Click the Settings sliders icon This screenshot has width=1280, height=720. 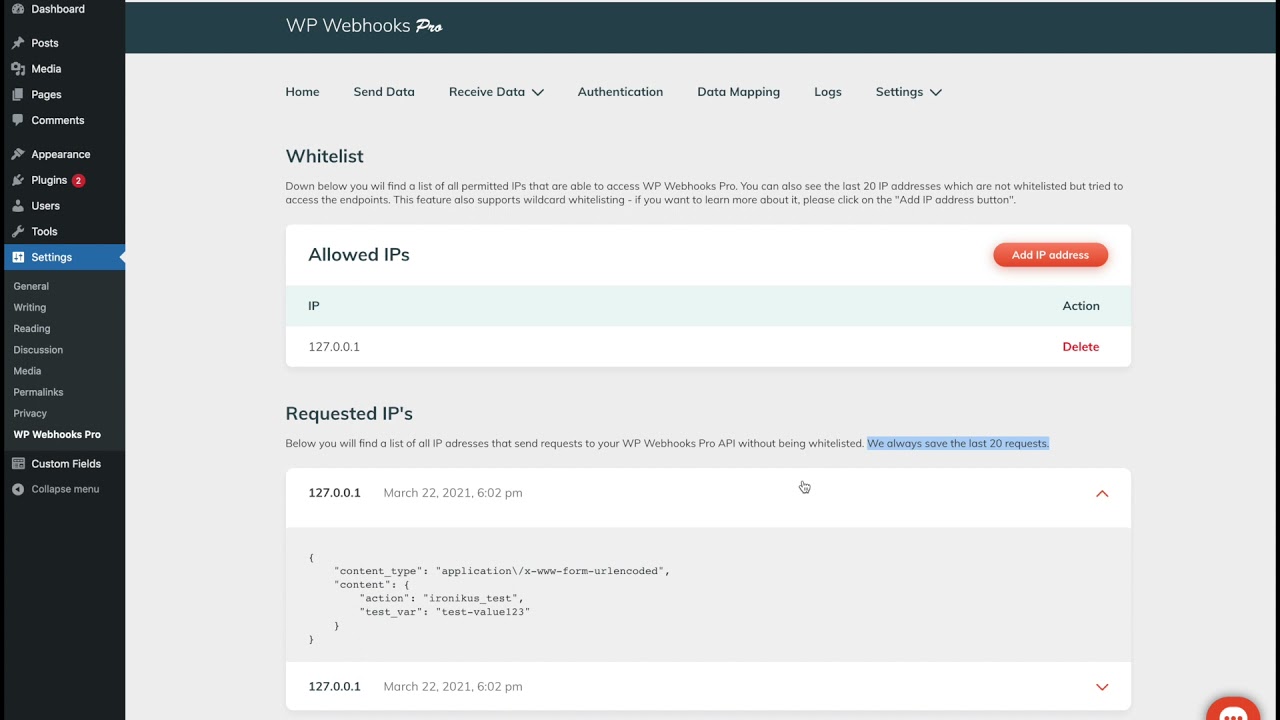pyautogui.click(x=18, y=257)
